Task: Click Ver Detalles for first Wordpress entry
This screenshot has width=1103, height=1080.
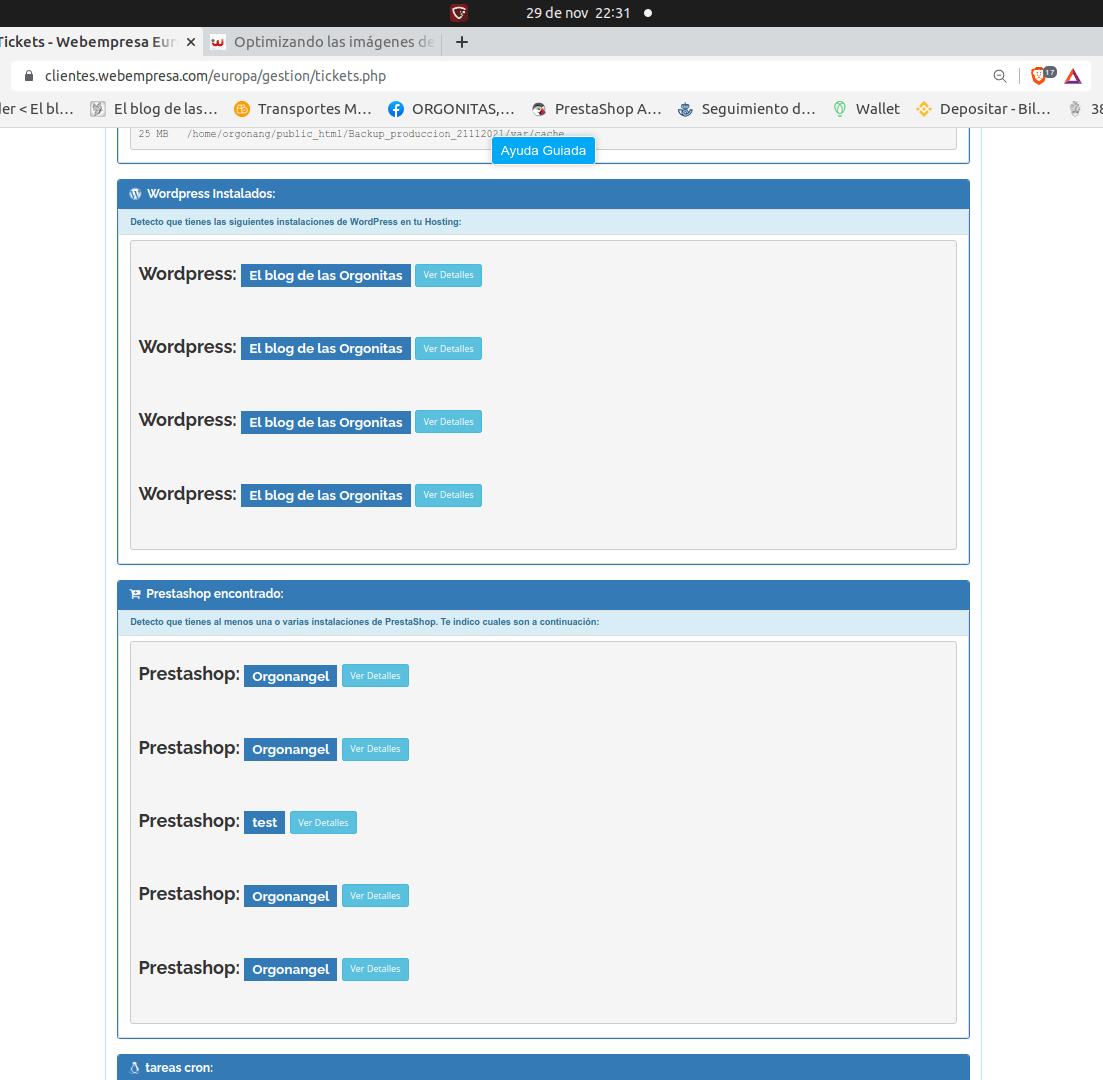Action: [x=448, y=275]
